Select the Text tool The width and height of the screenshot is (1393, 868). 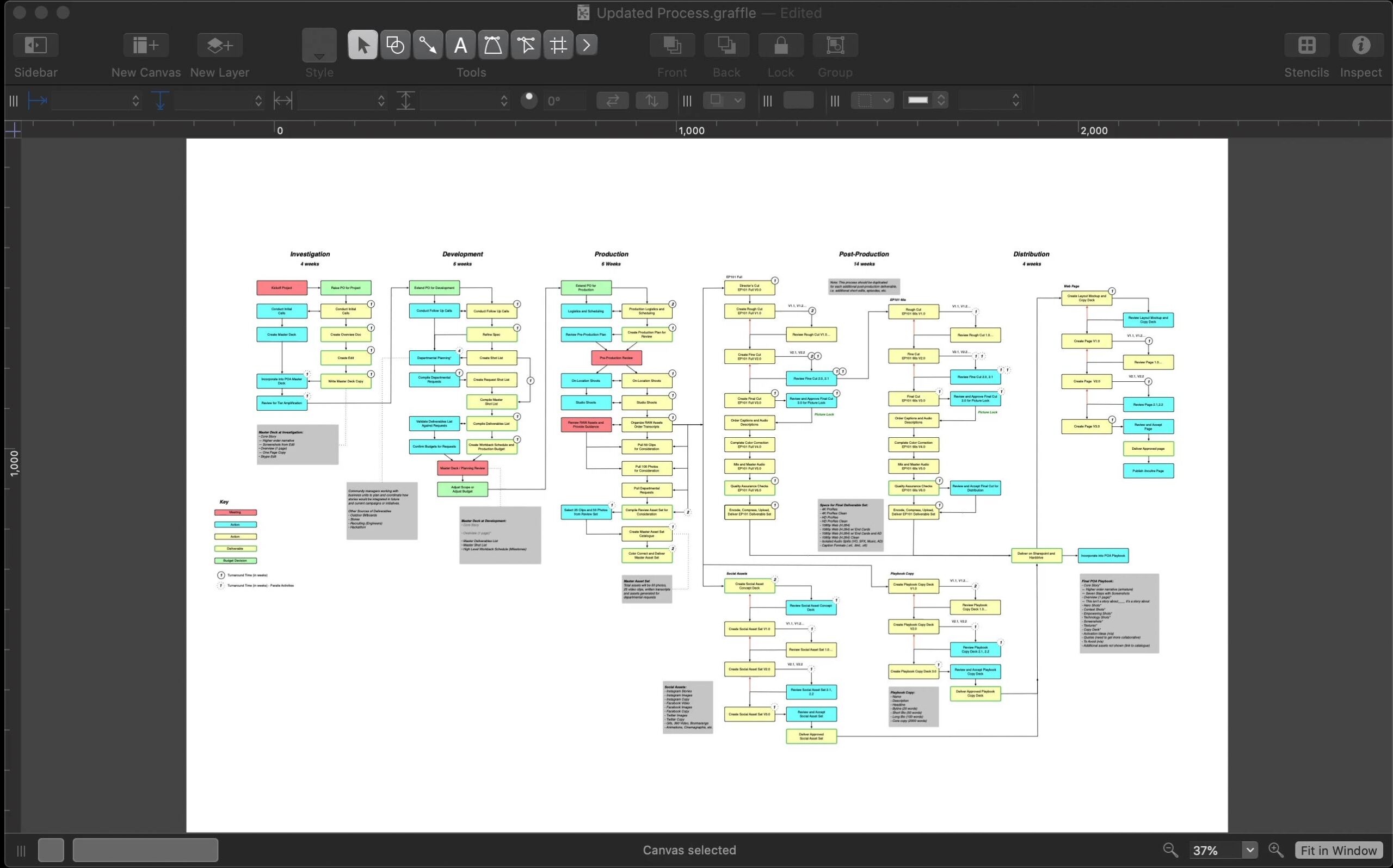click(460, 44)
